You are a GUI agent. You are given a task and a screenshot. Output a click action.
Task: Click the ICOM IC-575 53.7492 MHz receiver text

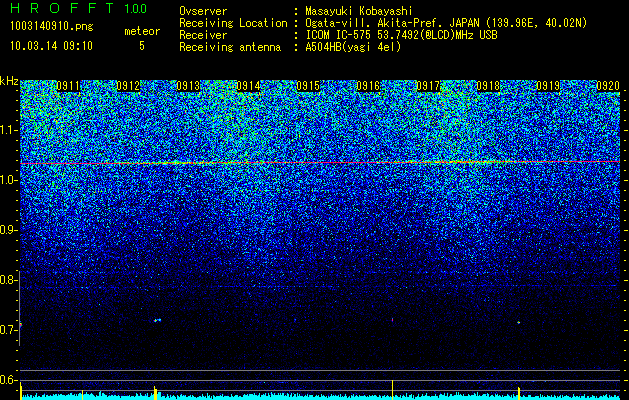[401, 35]
